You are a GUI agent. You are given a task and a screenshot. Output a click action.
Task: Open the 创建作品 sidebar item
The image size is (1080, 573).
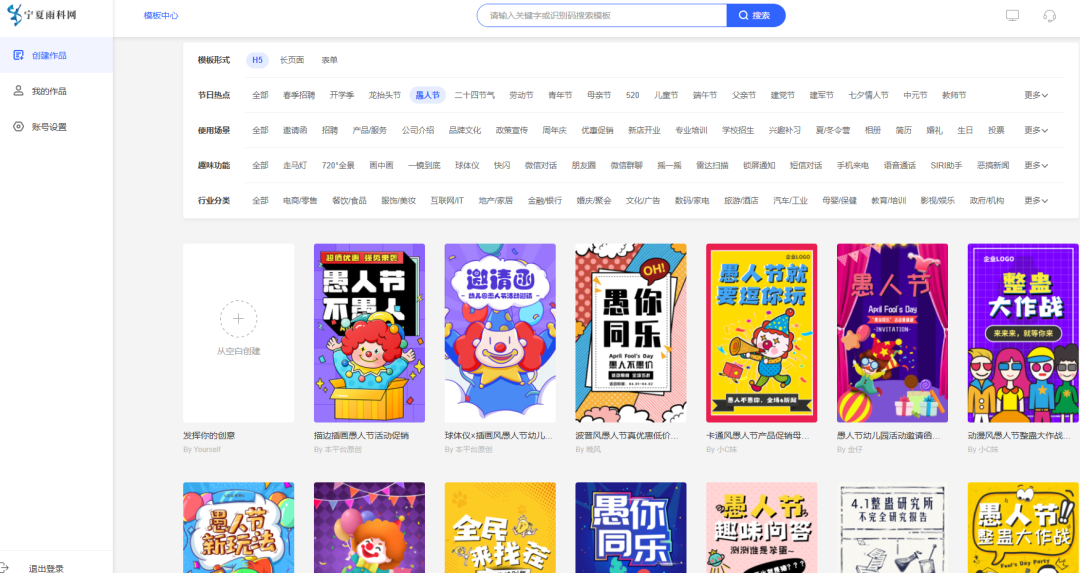click(x=56, y=55)
